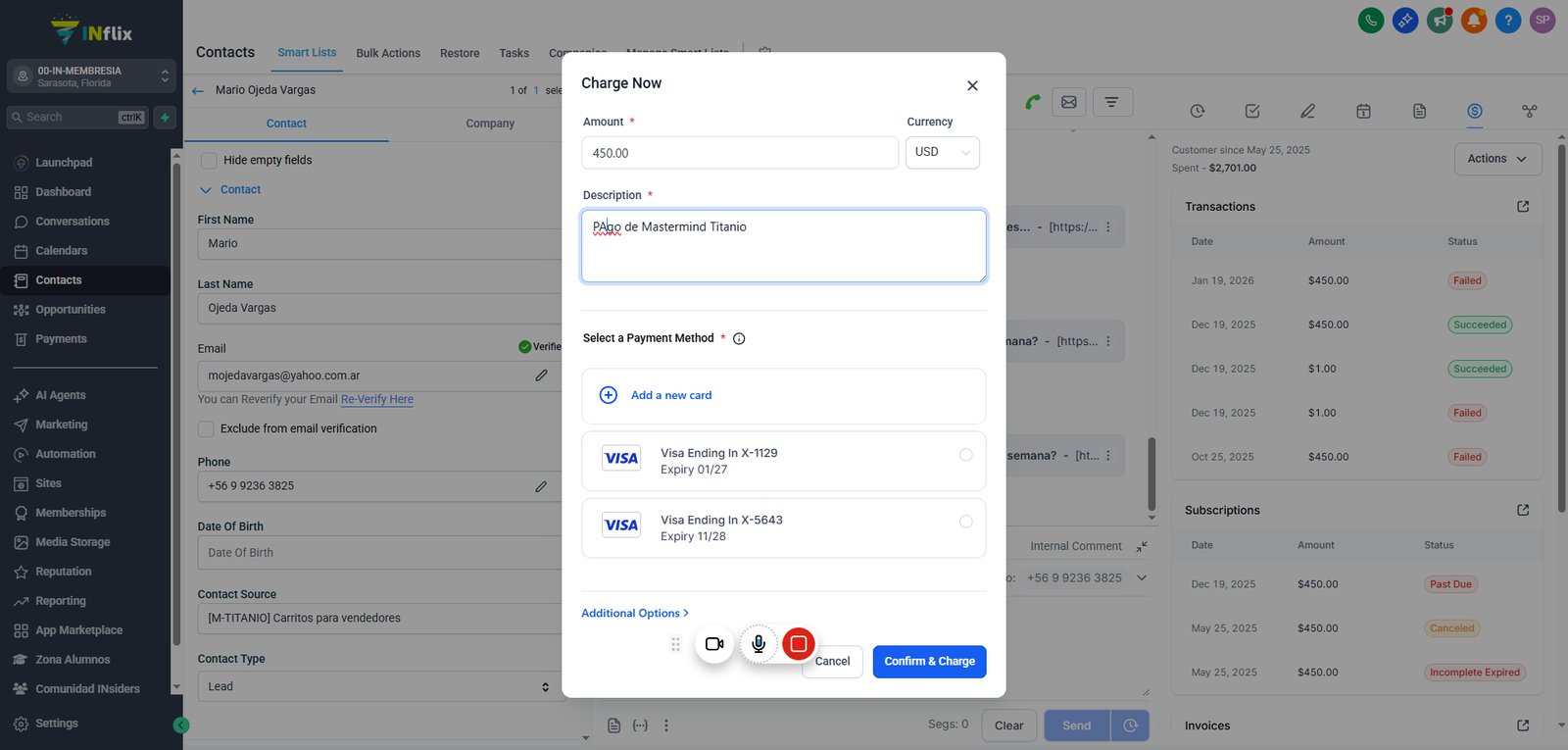Open the tasks checkmark icon in right panel

1252,111
